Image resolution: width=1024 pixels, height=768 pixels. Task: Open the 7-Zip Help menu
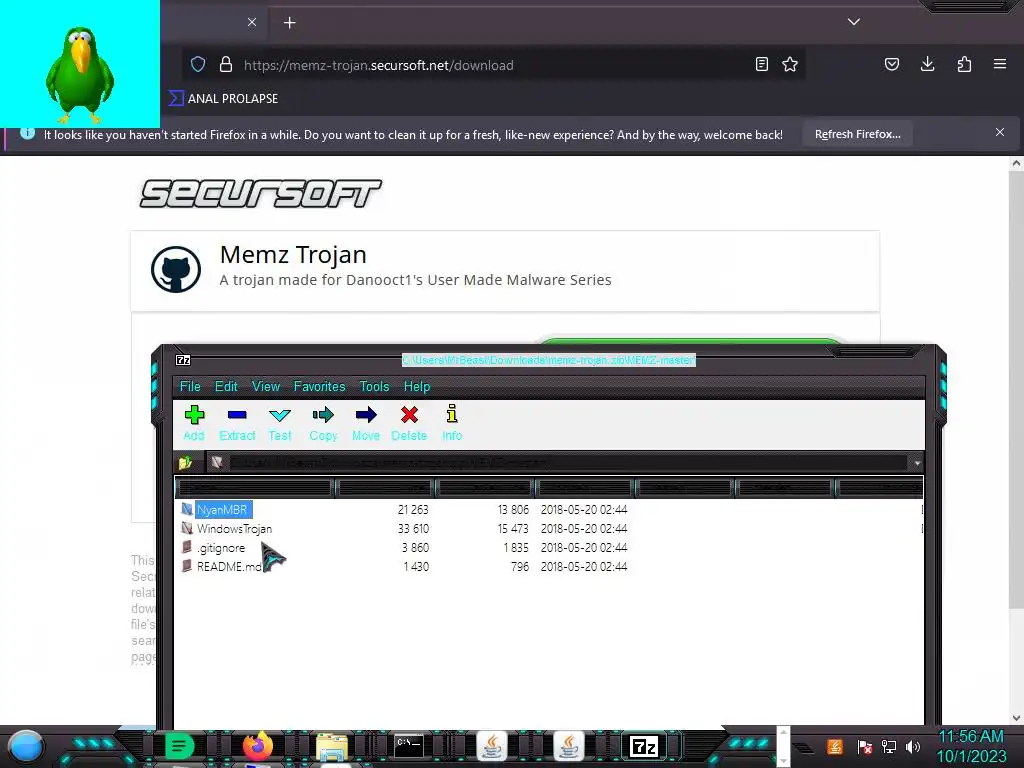[417, 386]
